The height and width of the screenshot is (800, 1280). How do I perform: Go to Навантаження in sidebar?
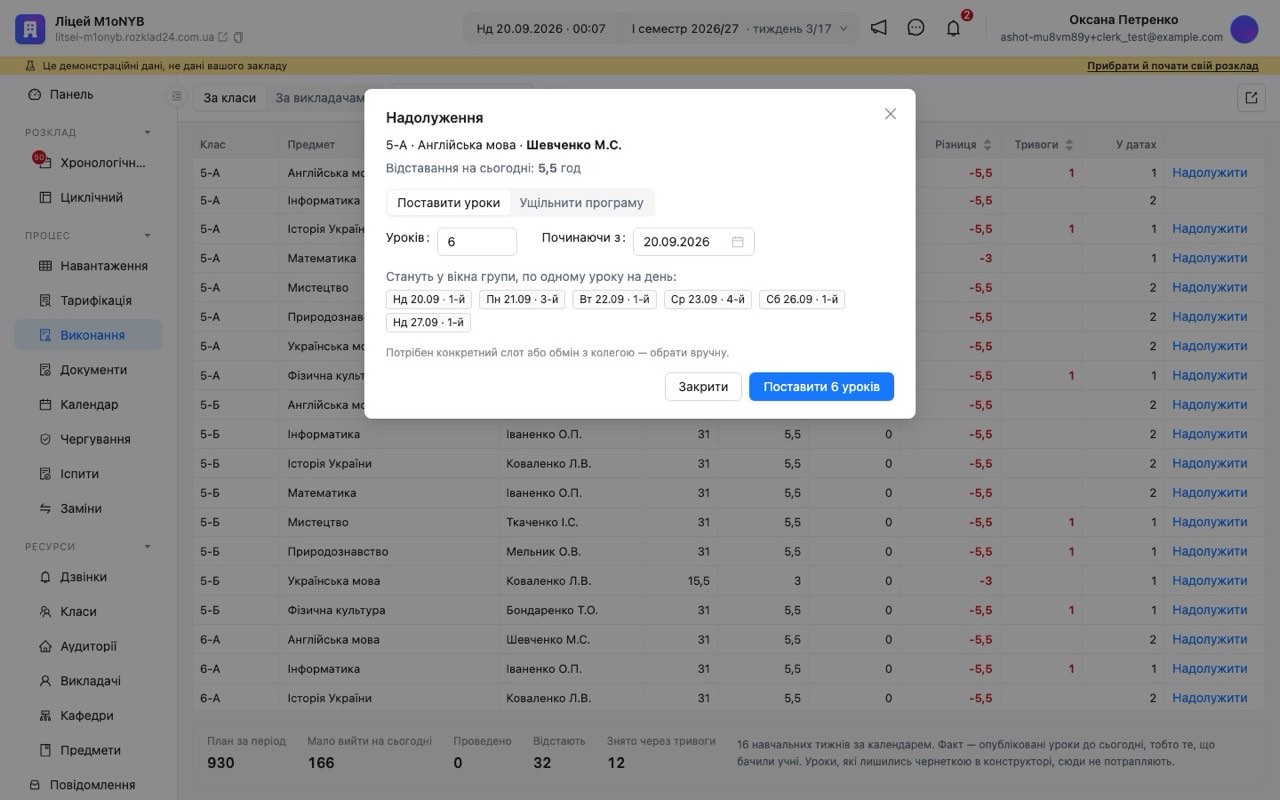click(x=88, y=266)
